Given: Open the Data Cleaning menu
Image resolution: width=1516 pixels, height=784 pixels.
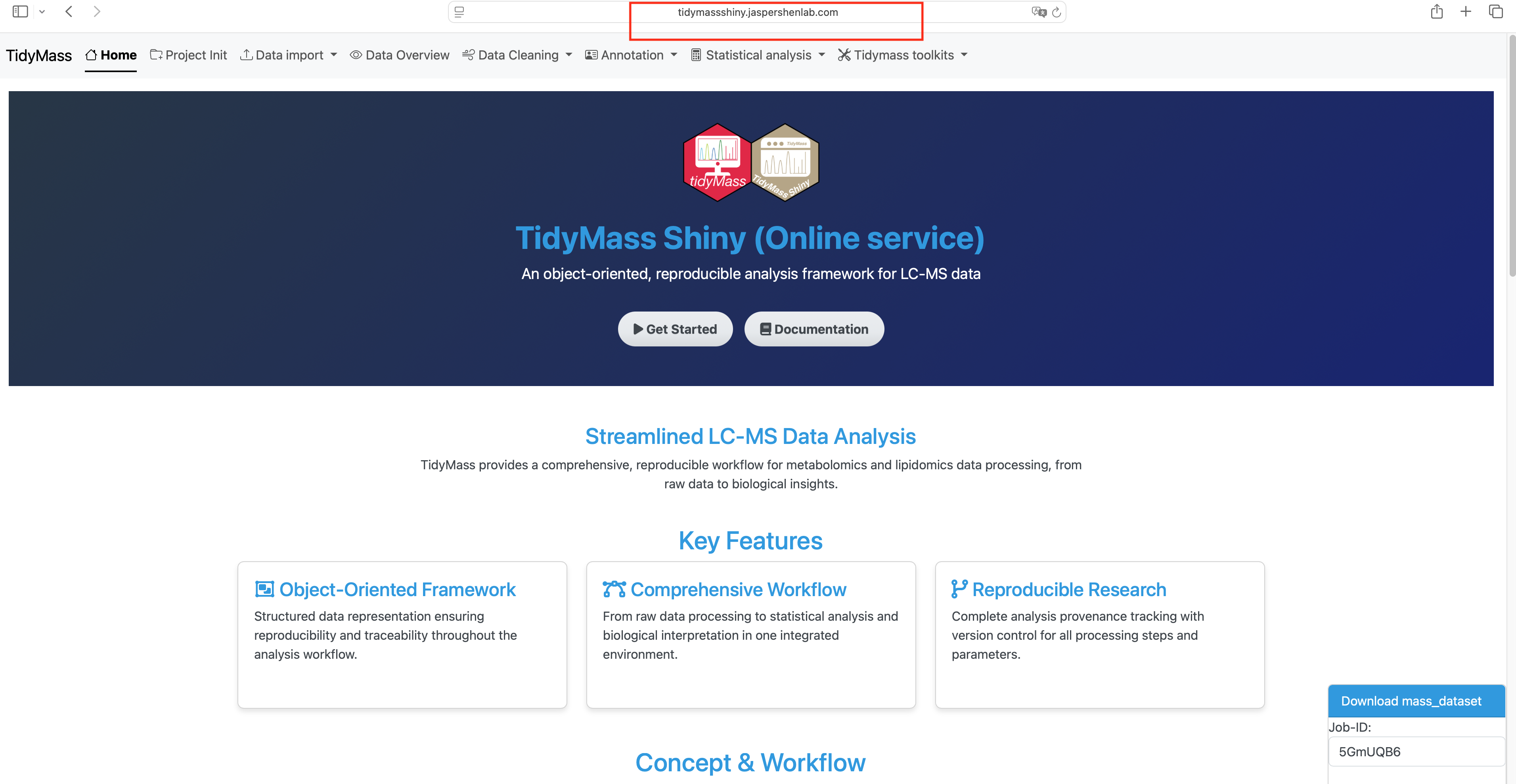Looking at the screenshot, I should tap(517, 55).
